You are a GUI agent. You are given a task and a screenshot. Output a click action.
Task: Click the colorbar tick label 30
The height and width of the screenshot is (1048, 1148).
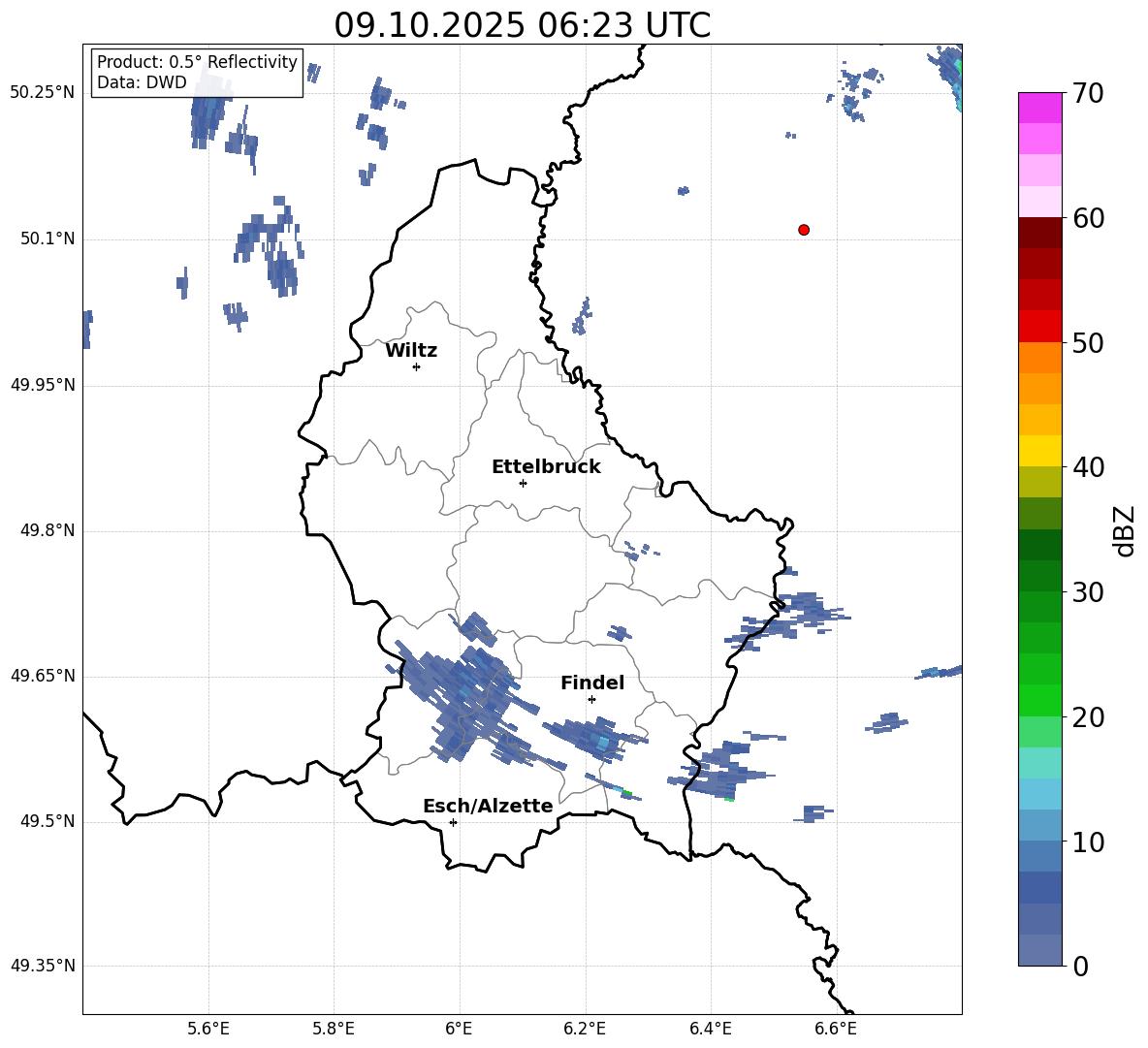1088,591
